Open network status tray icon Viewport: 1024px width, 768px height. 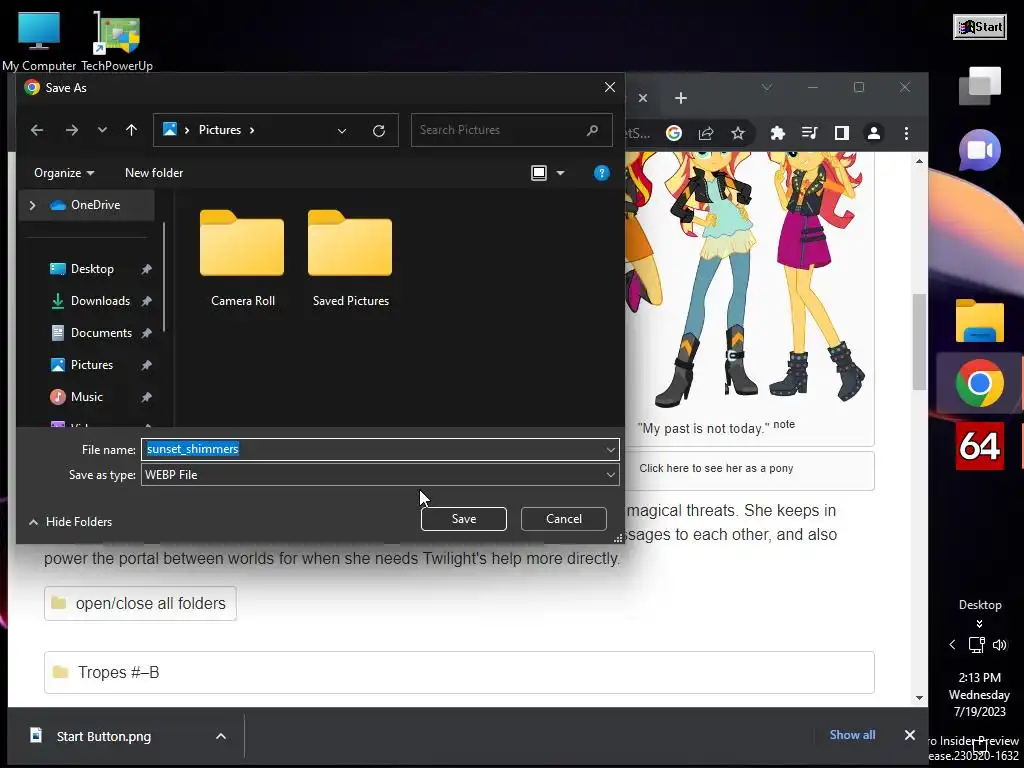click(976, 645)
